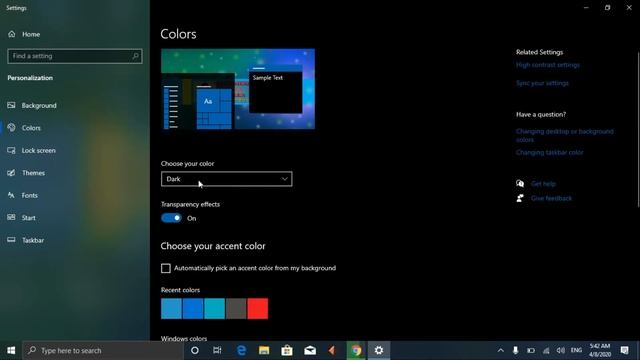Viewport: 640px width, 360px height.
Task: Pick the teal recent color swatch
Action: coord(215,309)
